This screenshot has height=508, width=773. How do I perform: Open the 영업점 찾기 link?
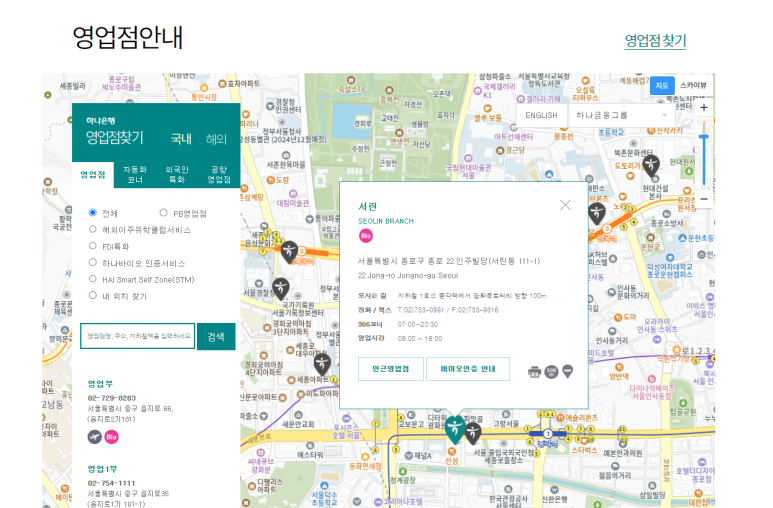(655, 40)
